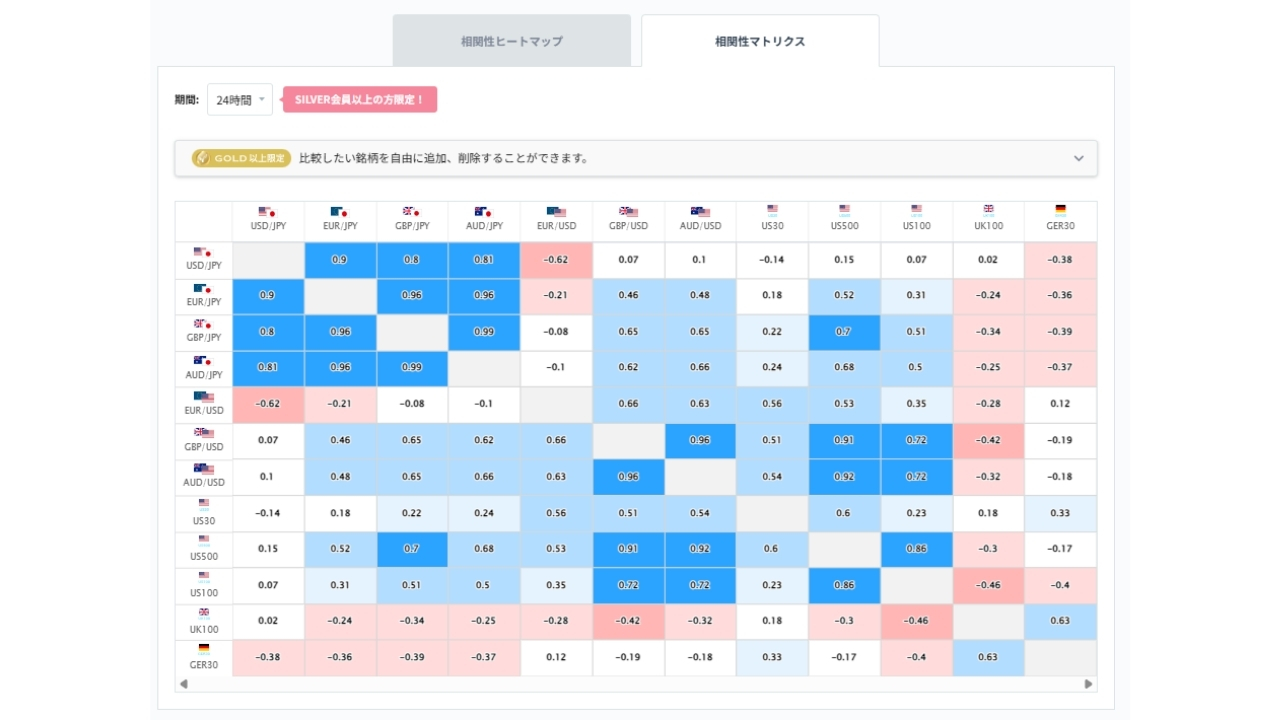Click the 0.33 cell in US30 row
The height and width of the screenshot is (720, 1280).
(1060, 513)
